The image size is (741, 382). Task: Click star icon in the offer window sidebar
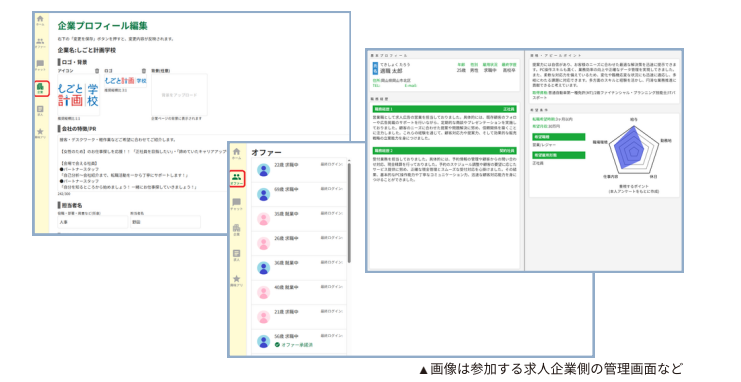point(237,280)
